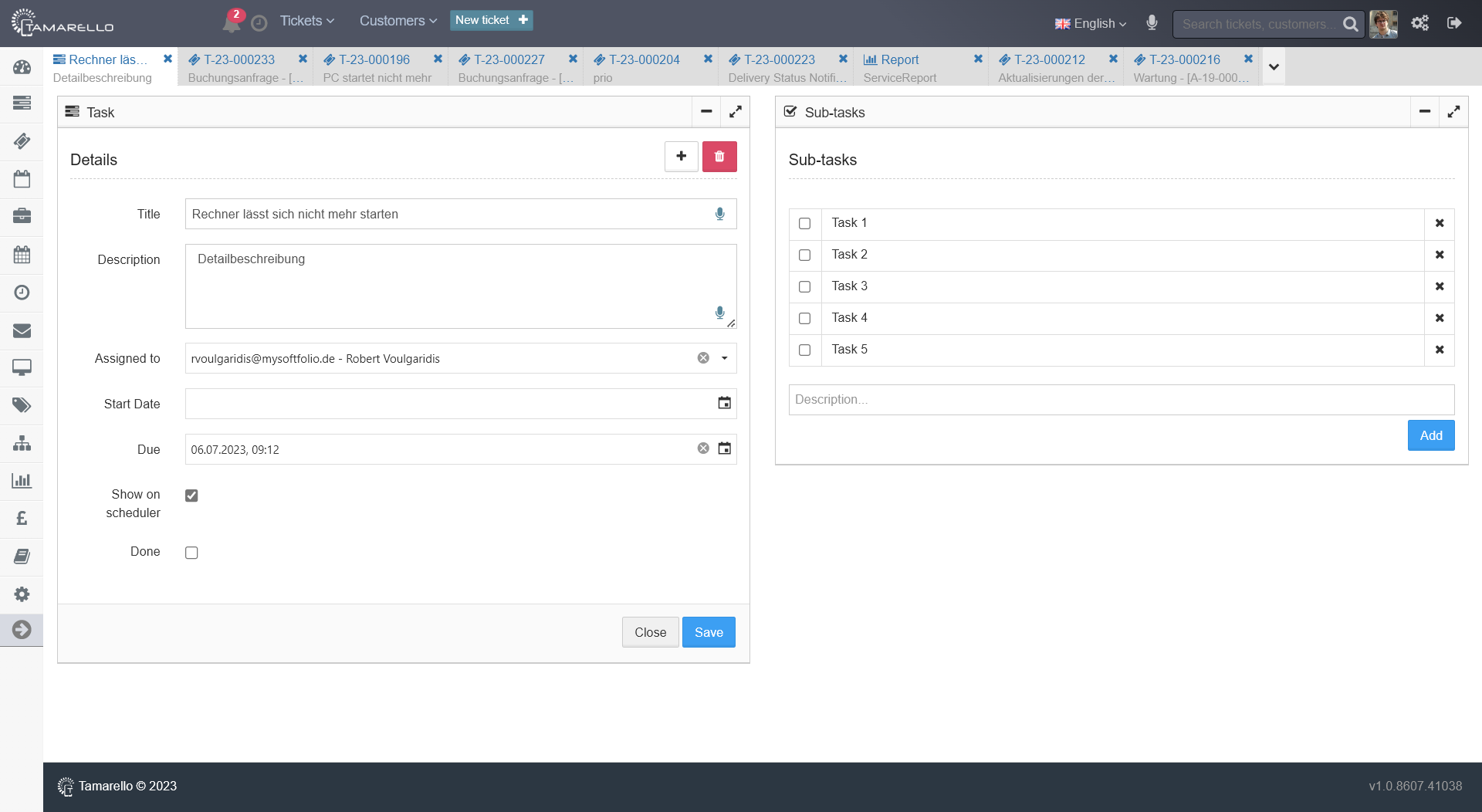Check the Task 4 sub-task checkbox
Screen dimensions: 1482x812
804,319
